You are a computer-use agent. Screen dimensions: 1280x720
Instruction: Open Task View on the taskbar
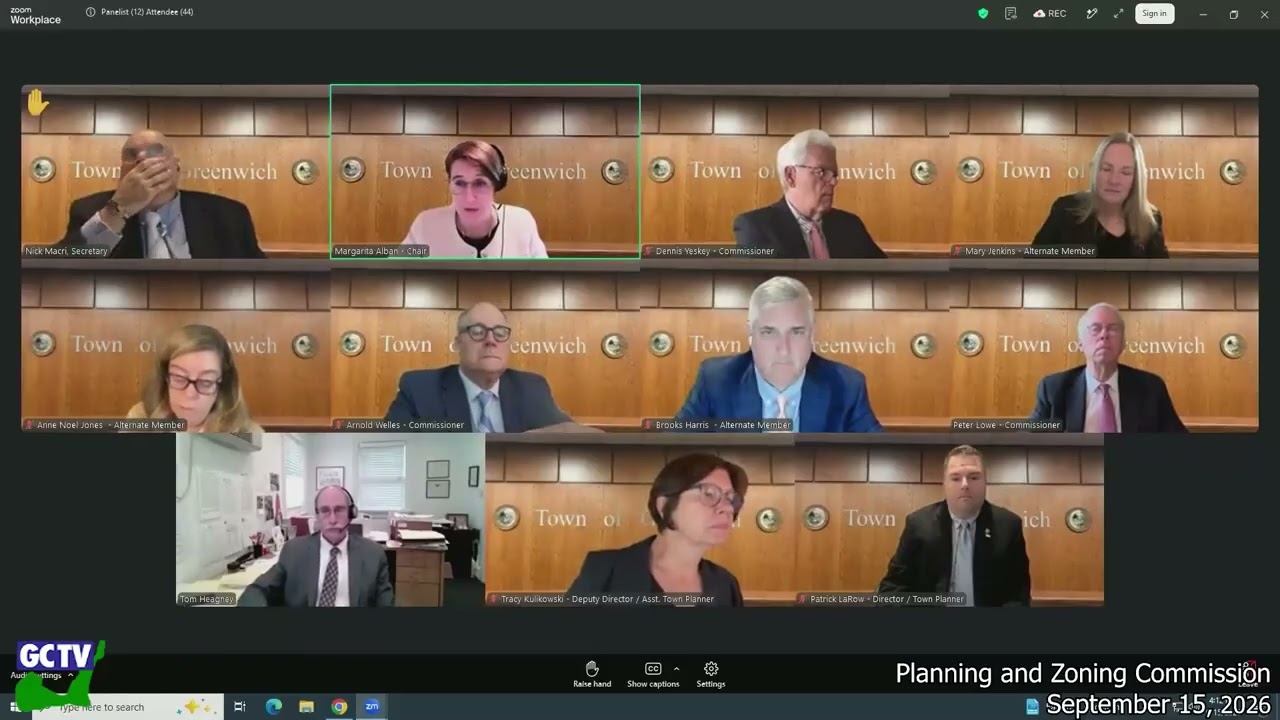pos(240,707)
